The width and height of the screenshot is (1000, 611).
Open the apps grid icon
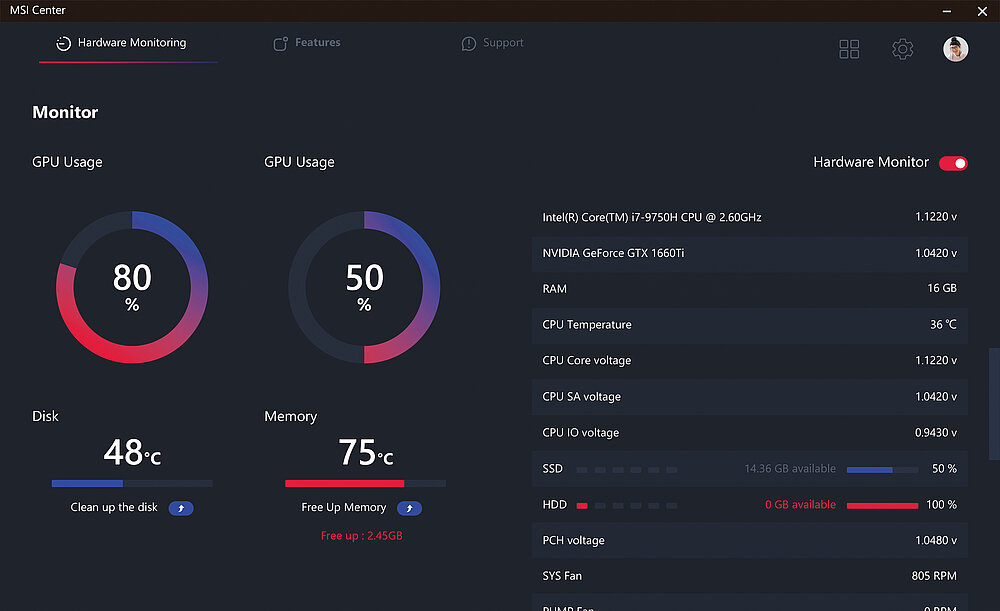(x=849, y=49)
